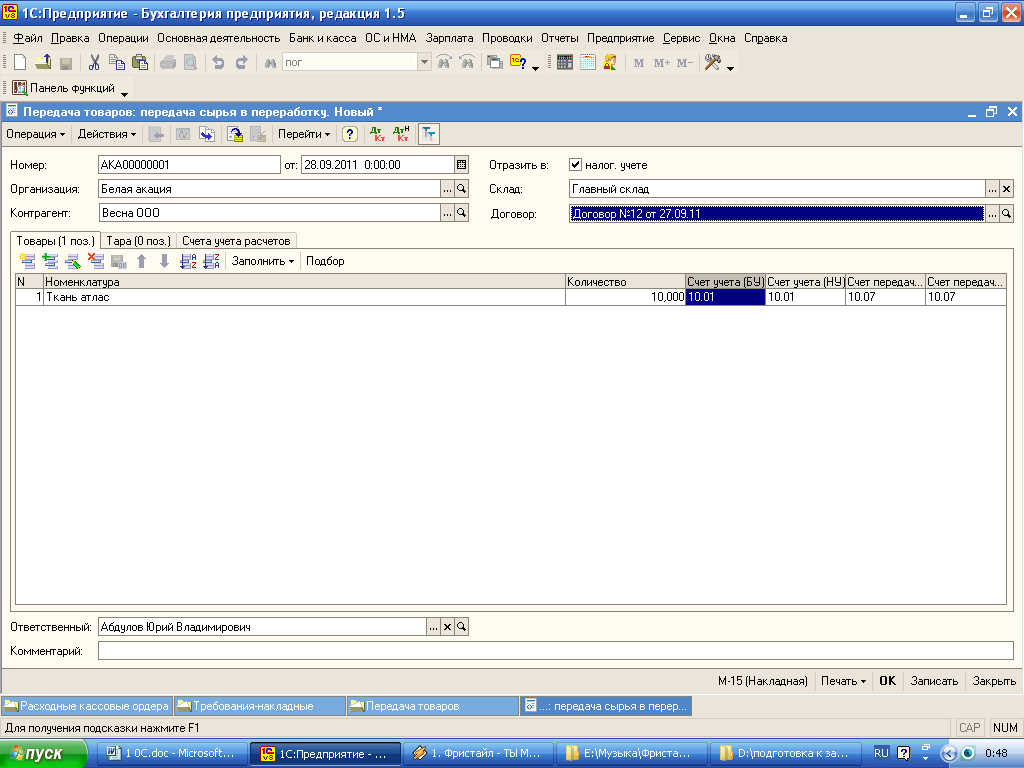Screen dimensions: 1024x768
Task: Open Перейти dropdown menu
Action: [304, 135]
